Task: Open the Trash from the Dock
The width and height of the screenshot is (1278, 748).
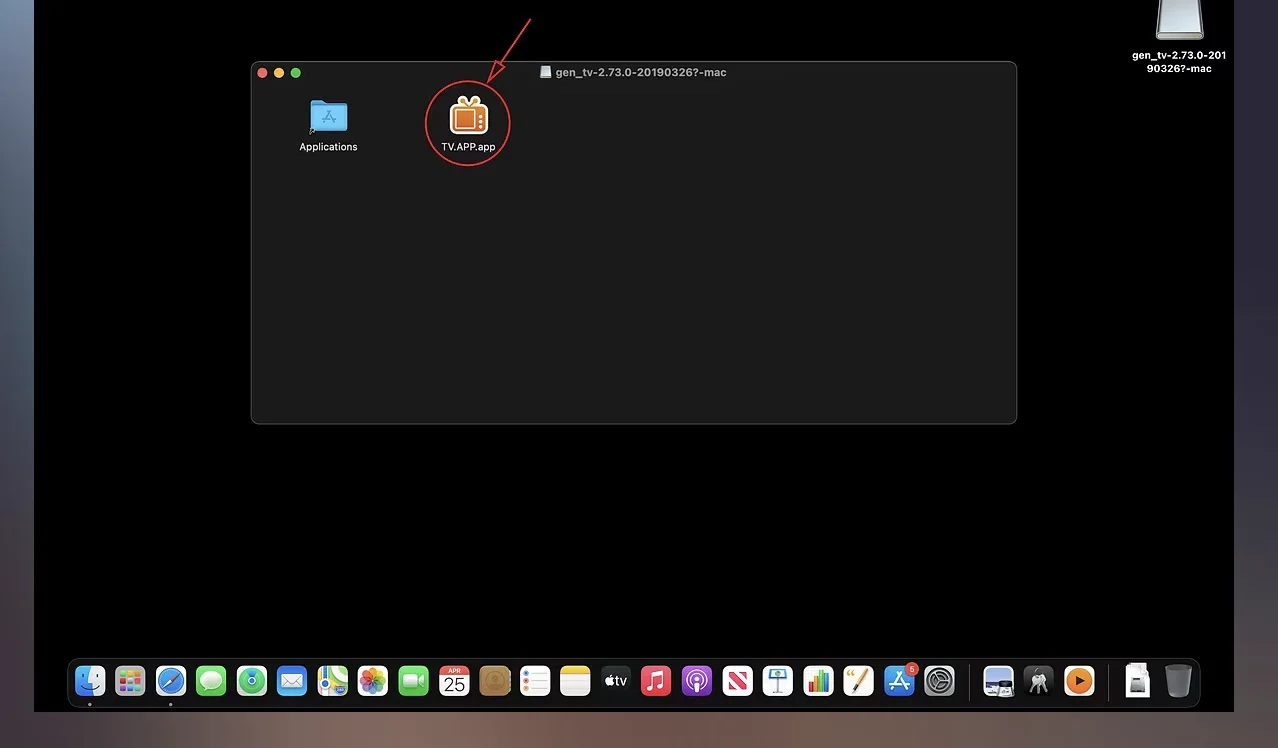Action: tap(1179, 681)
